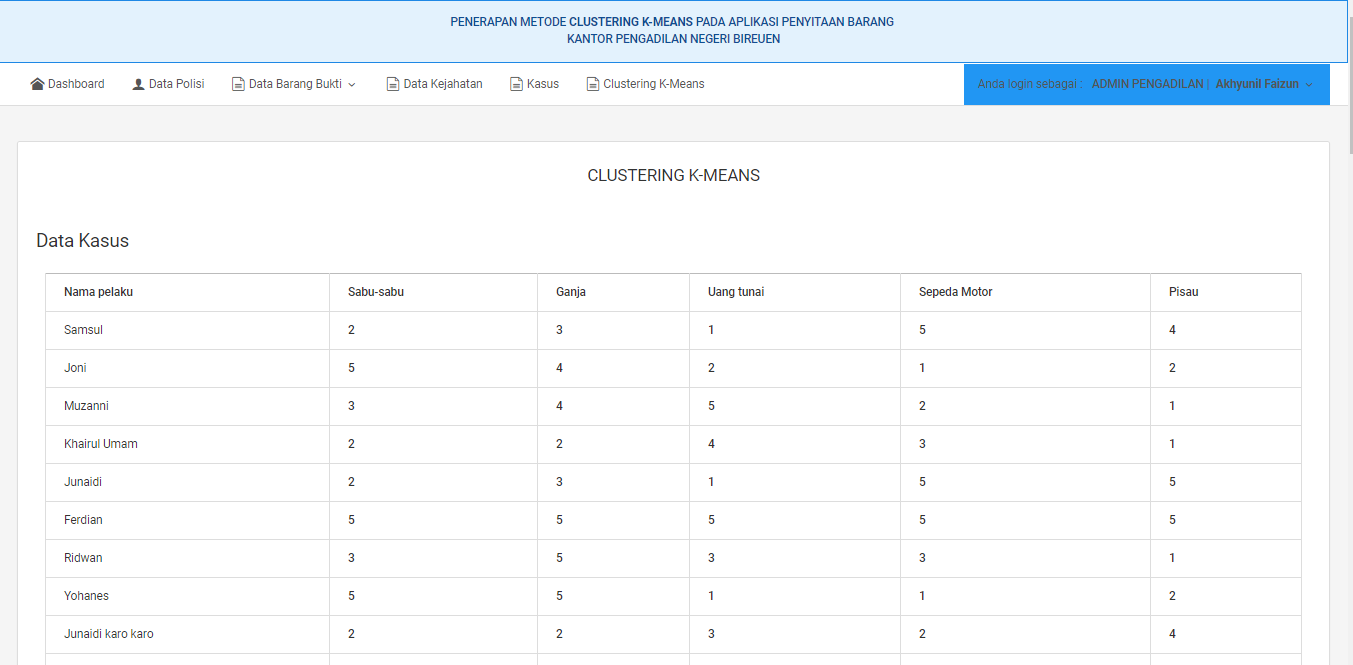Select the name "Junaidi karo karo"

(109, 634)
